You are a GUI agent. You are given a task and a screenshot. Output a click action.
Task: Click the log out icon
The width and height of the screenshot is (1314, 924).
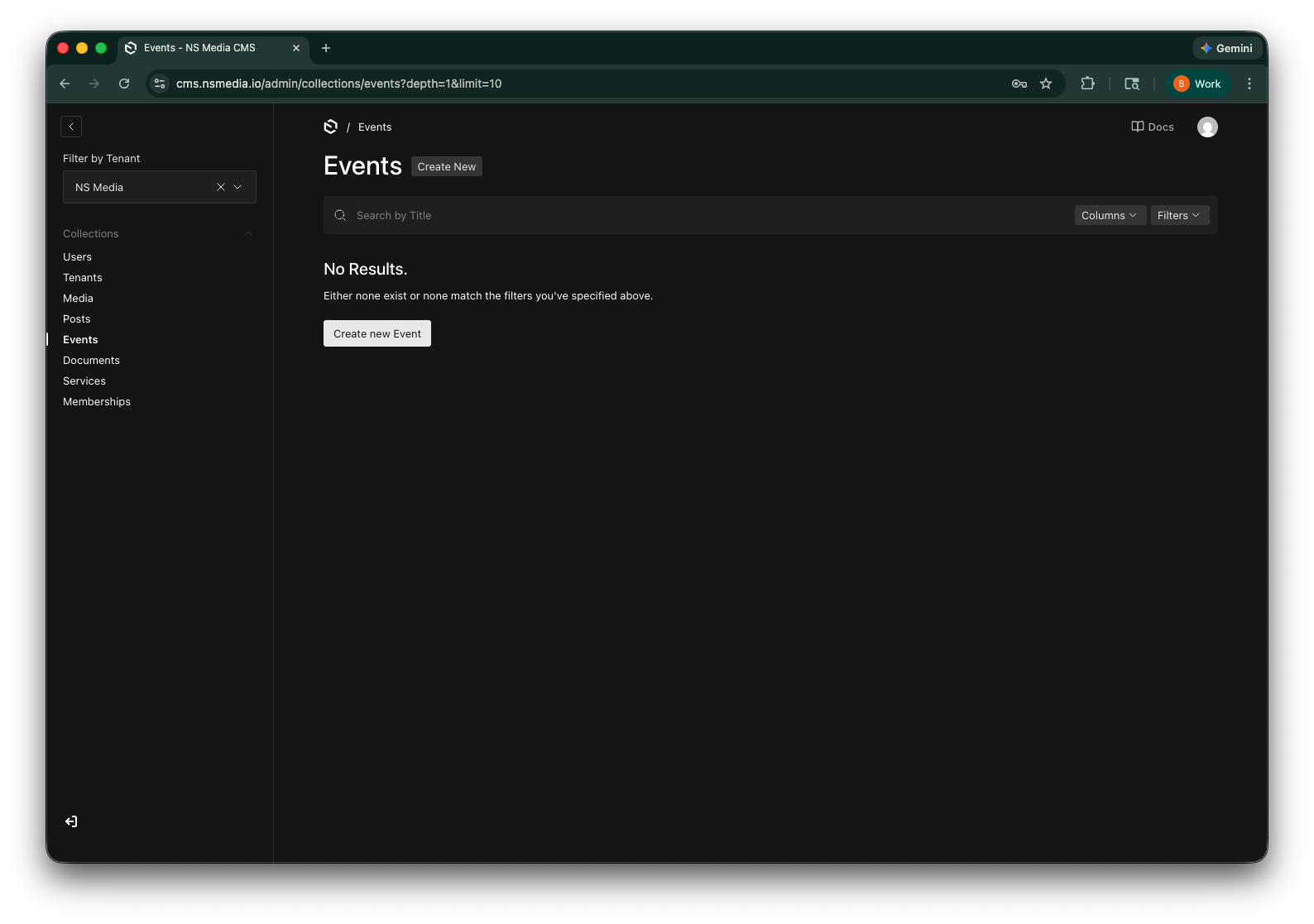(x=71, y=821)
